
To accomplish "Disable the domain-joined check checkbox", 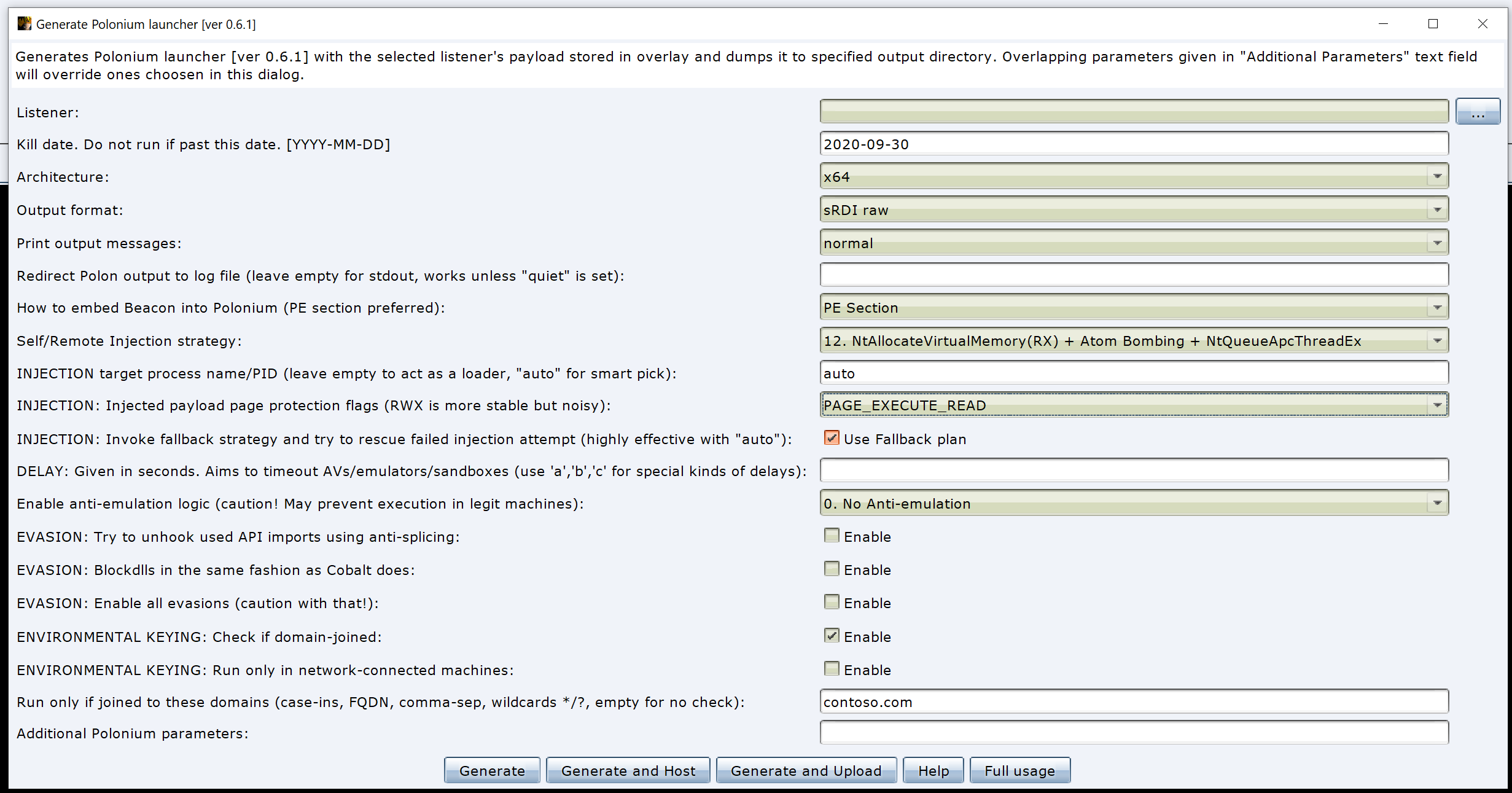I will (x=832, y=636).
